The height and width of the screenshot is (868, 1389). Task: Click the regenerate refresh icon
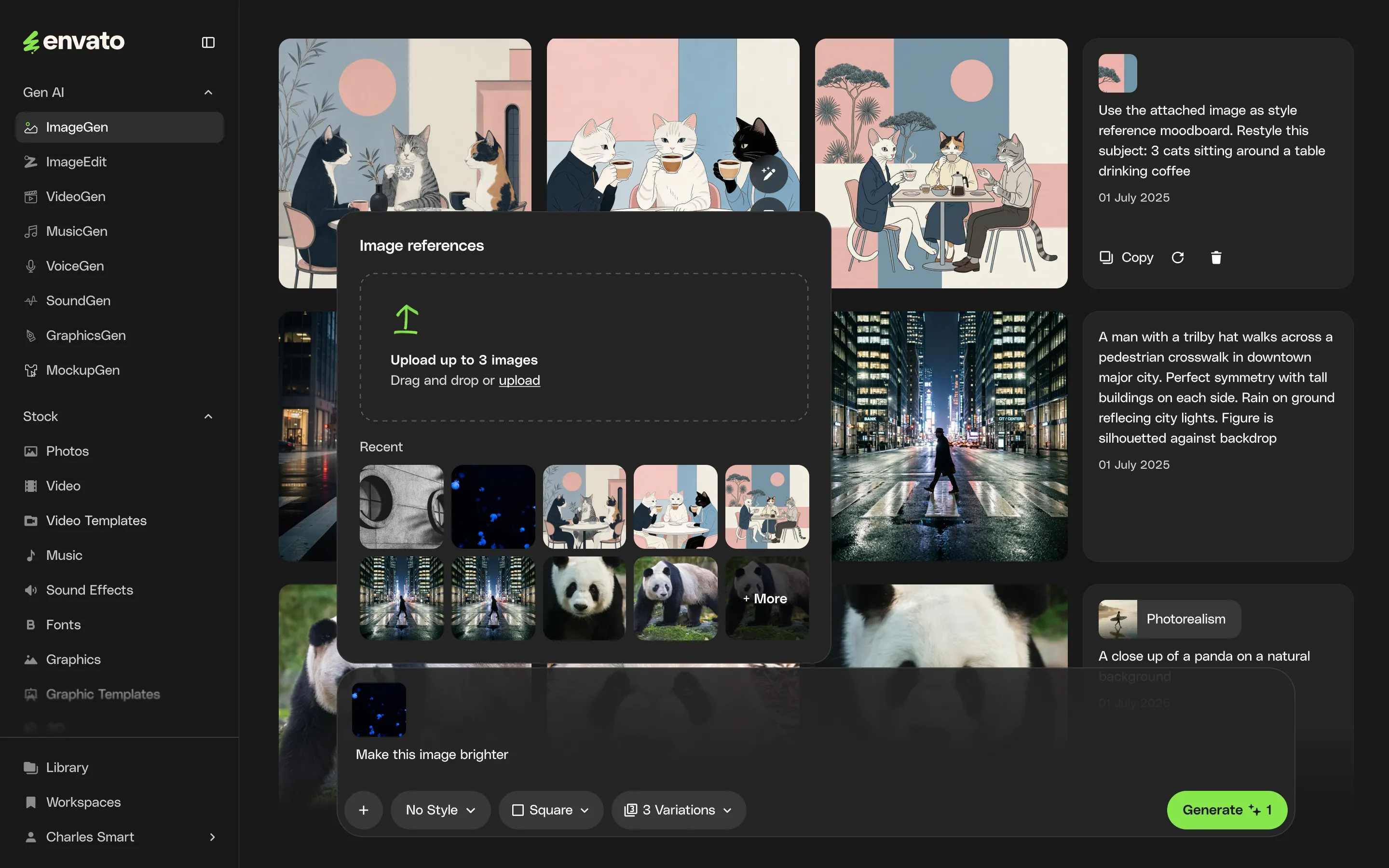[1178, 258]
